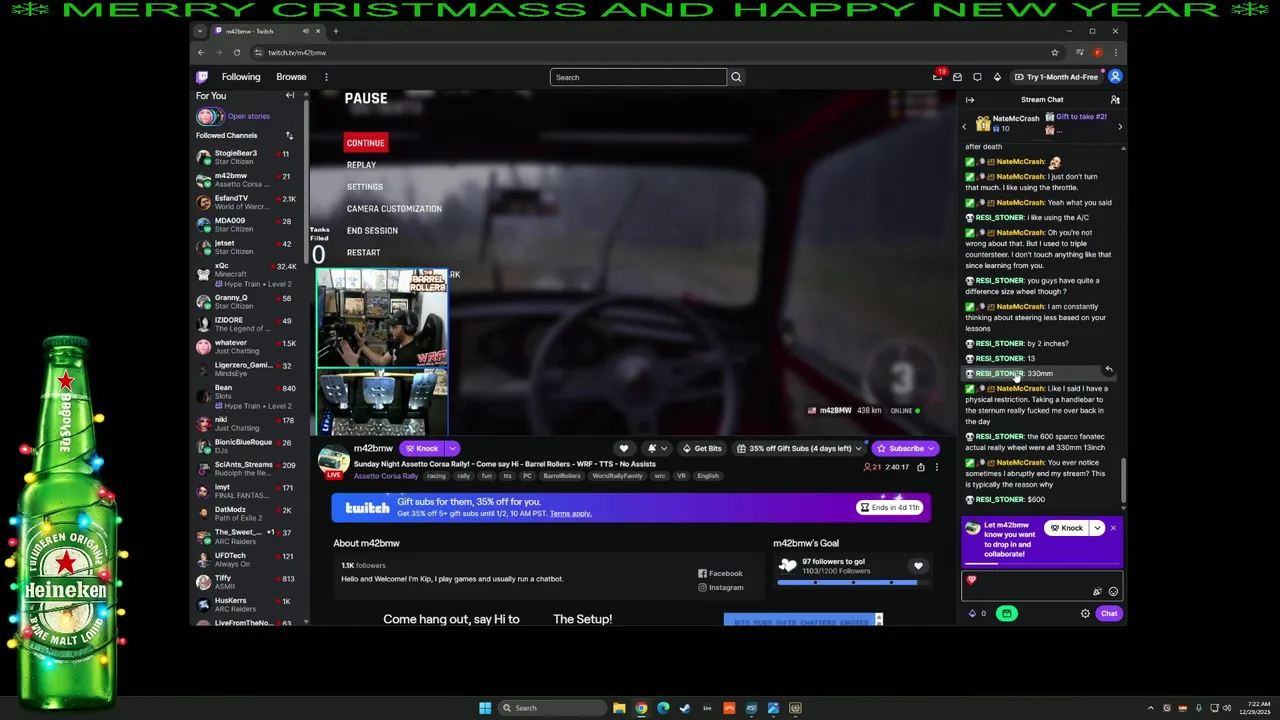This screenshot has width=1280, height=720.
Task: Open File Explorer from the taskbar
Action: click(x=619, y=708)
